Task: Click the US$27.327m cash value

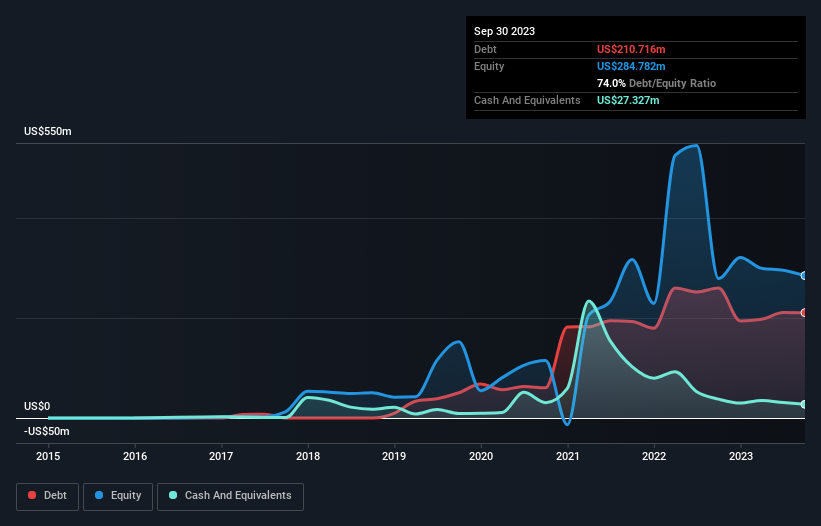Action: [x=628, y=100]
